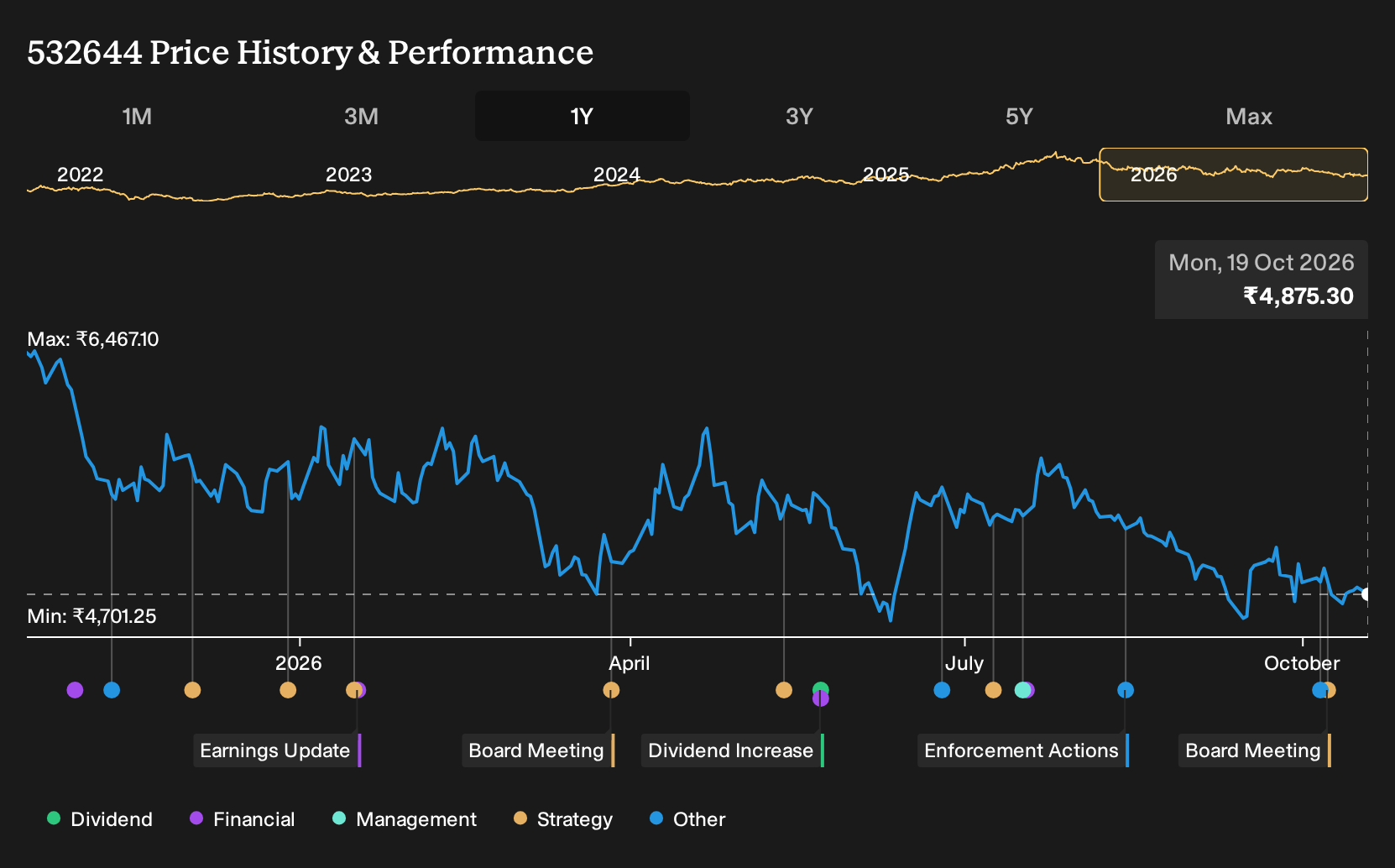This screenshot has height=868, width=1395.
Task: Open the Enforcement Actions event label
Action: (1023, 750)
